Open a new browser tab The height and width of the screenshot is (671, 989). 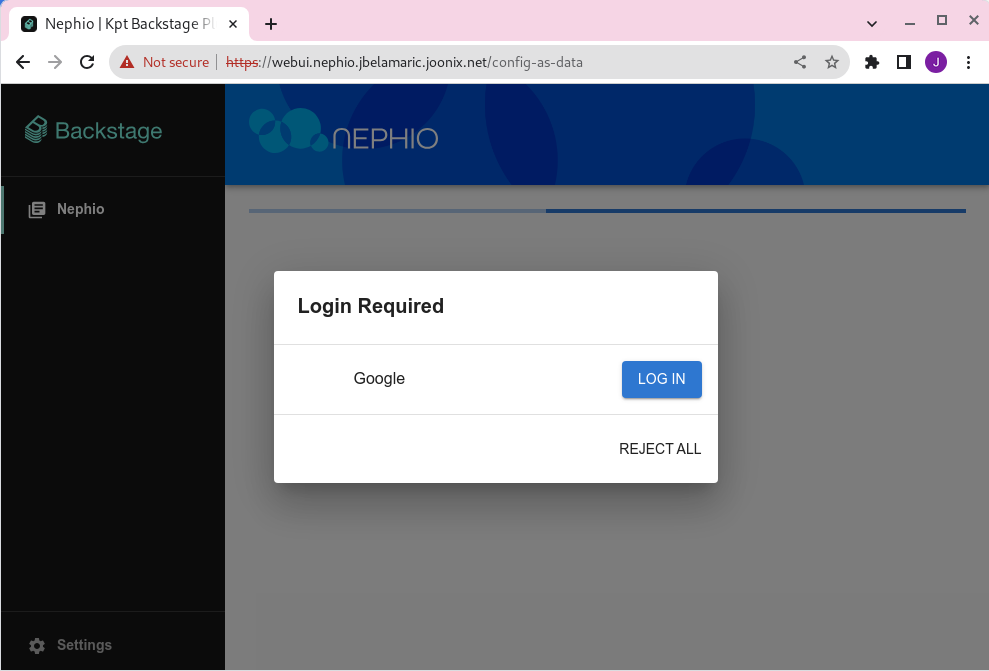pos(270,23)
